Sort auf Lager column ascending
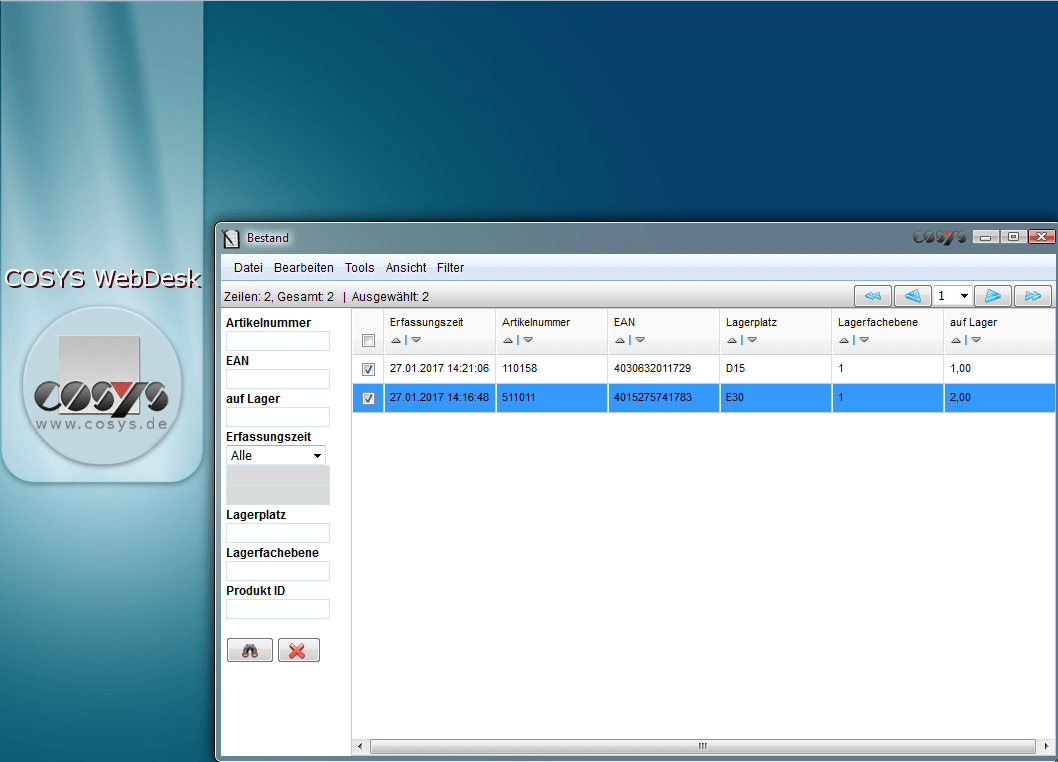This screenshot has width=1058, height=762. (956, 340)
